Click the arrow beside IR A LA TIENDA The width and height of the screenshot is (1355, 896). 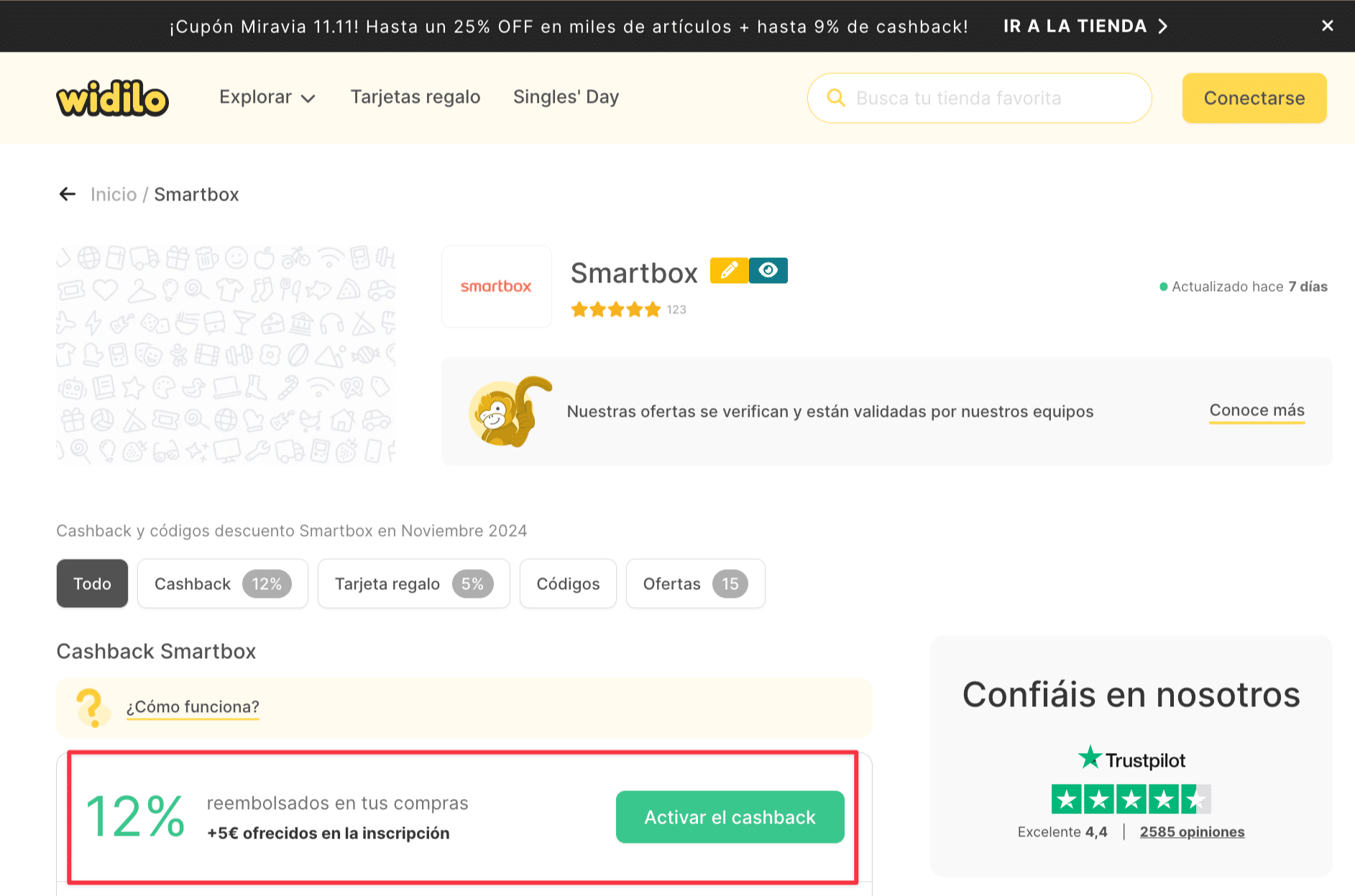[1162, 26]
